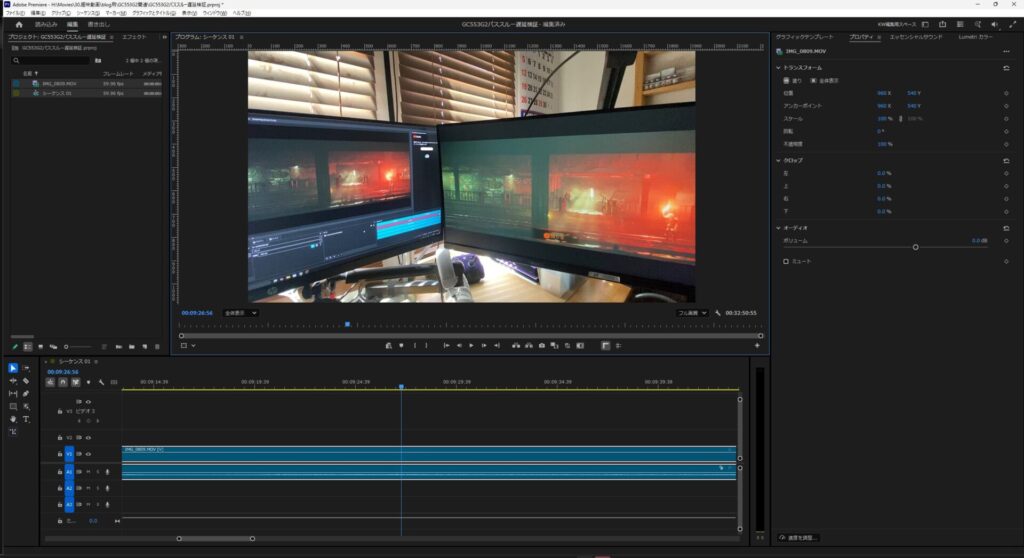Click the 速度を調整 button
The width and height of the screenshot is (1024, 558).
(x=799, y=537)
